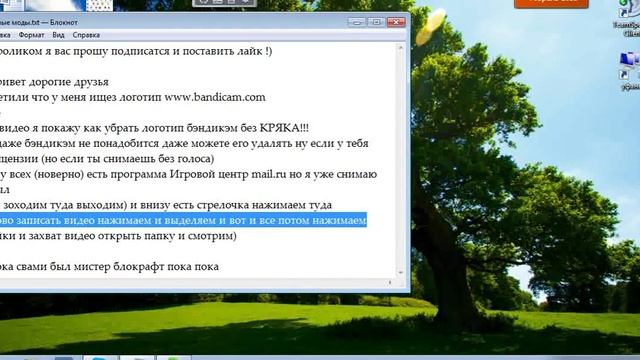Click the vertical scrollbar down arrow
The height and width of the screenshot is (360, 640).
coord(400,272)
